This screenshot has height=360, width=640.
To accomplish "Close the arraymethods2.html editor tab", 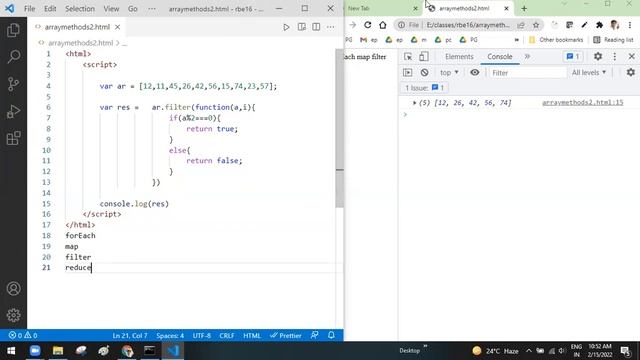I will click(x=118, y=27).
